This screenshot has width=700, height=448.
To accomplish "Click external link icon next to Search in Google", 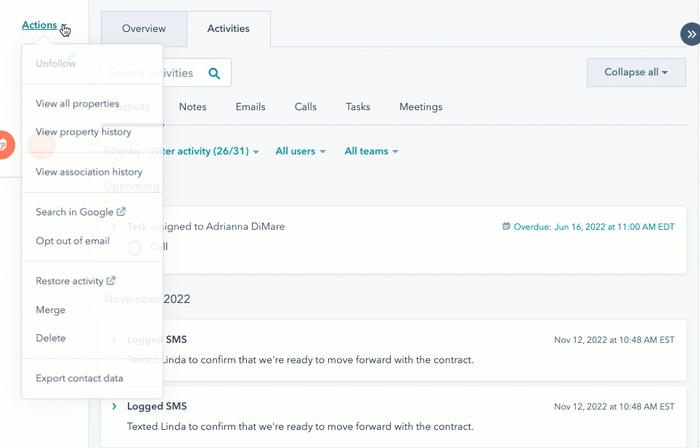I will pyautogui.click(x=121, y=212).
